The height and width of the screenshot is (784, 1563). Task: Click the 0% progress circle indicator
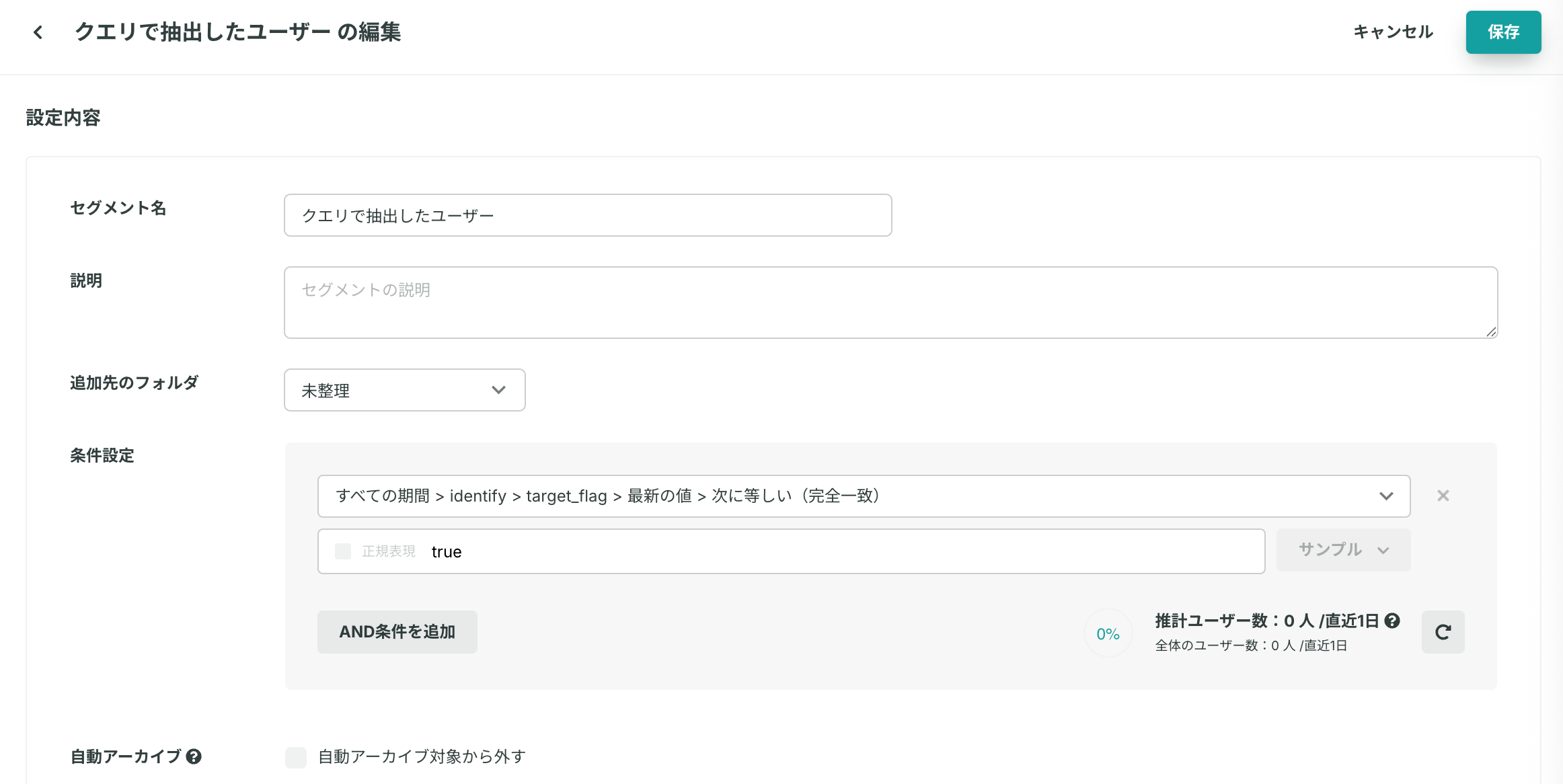click(1108, 633)
